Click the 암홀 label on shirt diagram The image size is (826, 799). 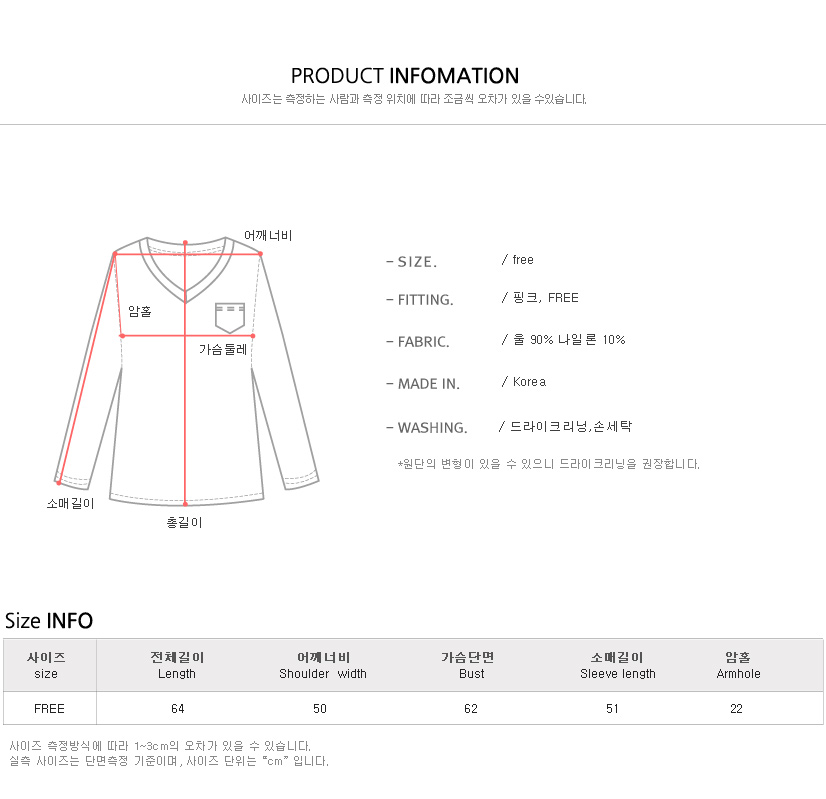coord(140,311)
